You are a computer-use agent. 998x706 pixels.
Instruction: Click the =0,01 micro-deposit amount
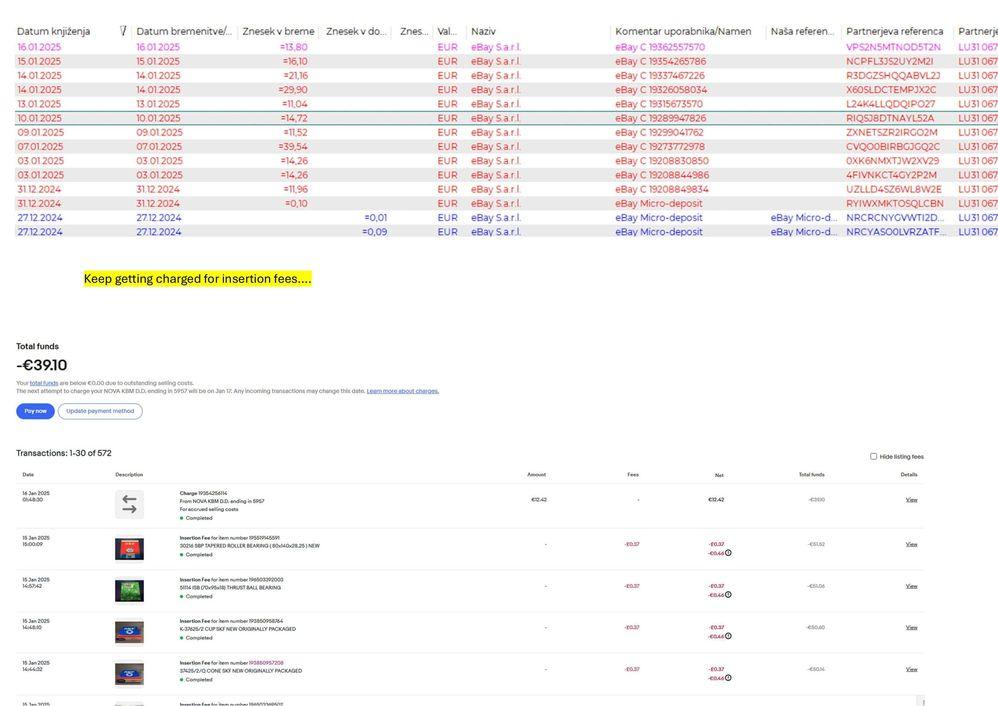pyautogui.click(x=376, y=218)
